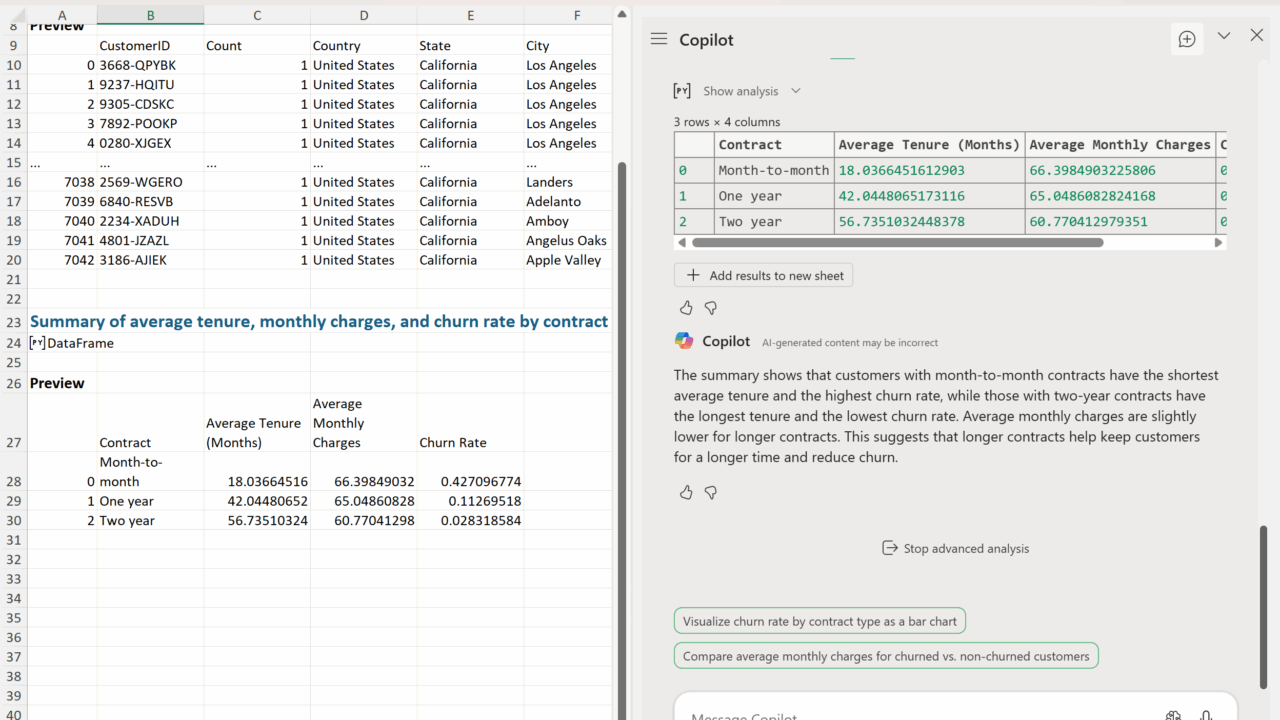Start a new Copilot chat
The height and width of the screenshot is (720, 1280).
point(1187,39)
